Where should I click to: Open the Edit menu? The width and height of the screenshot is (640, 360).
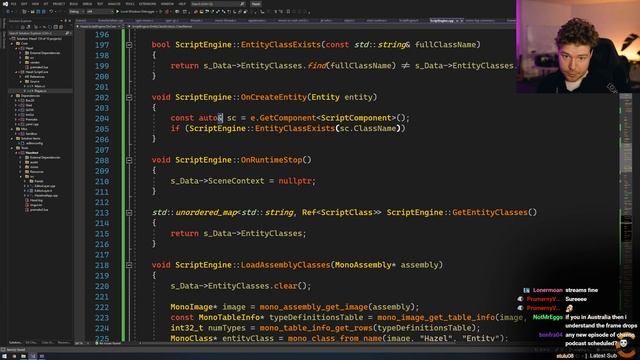tap(24, 4)
